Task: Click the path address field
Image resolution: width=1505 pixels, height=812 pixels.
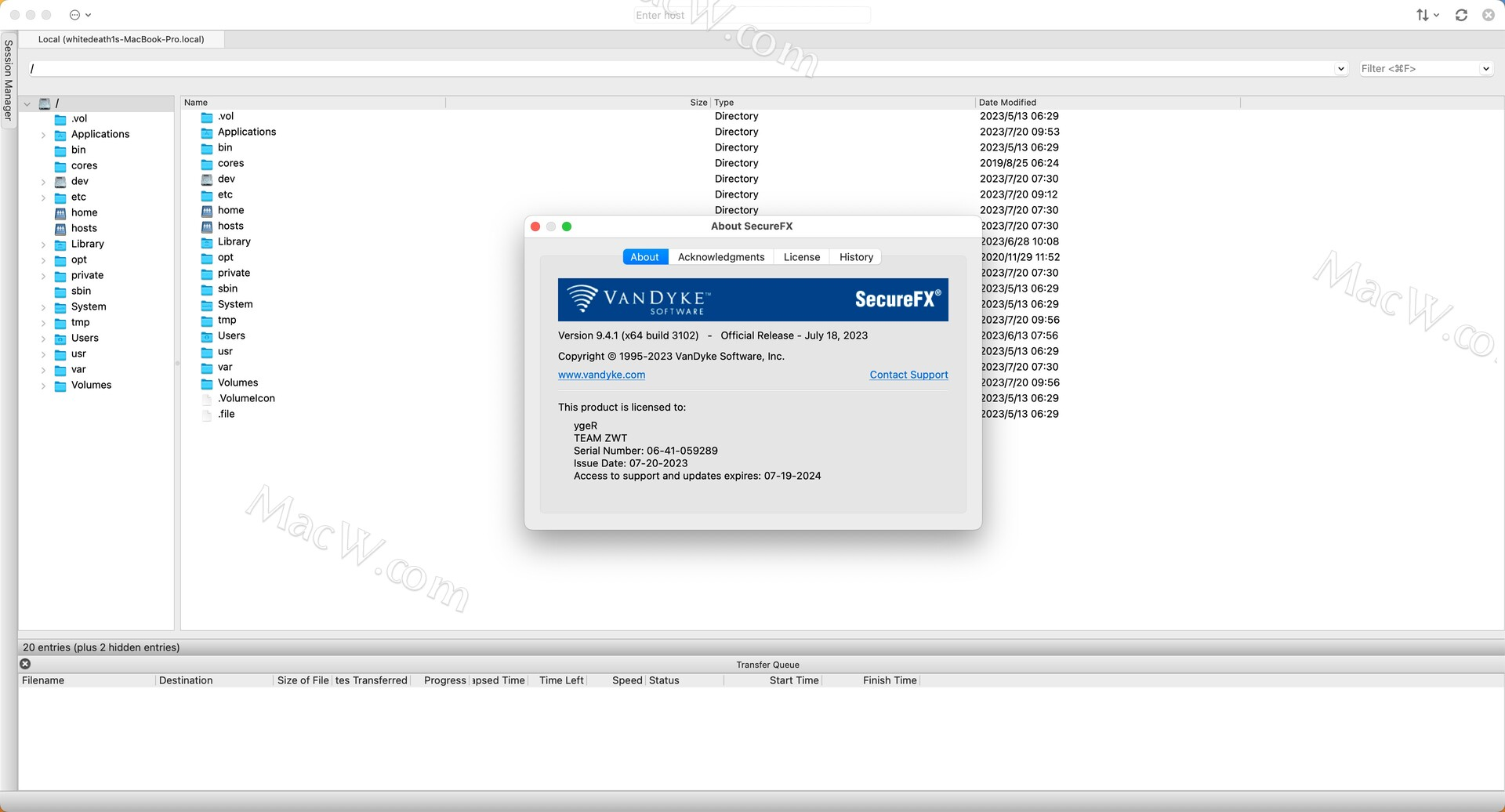Action: pos(681,69)
